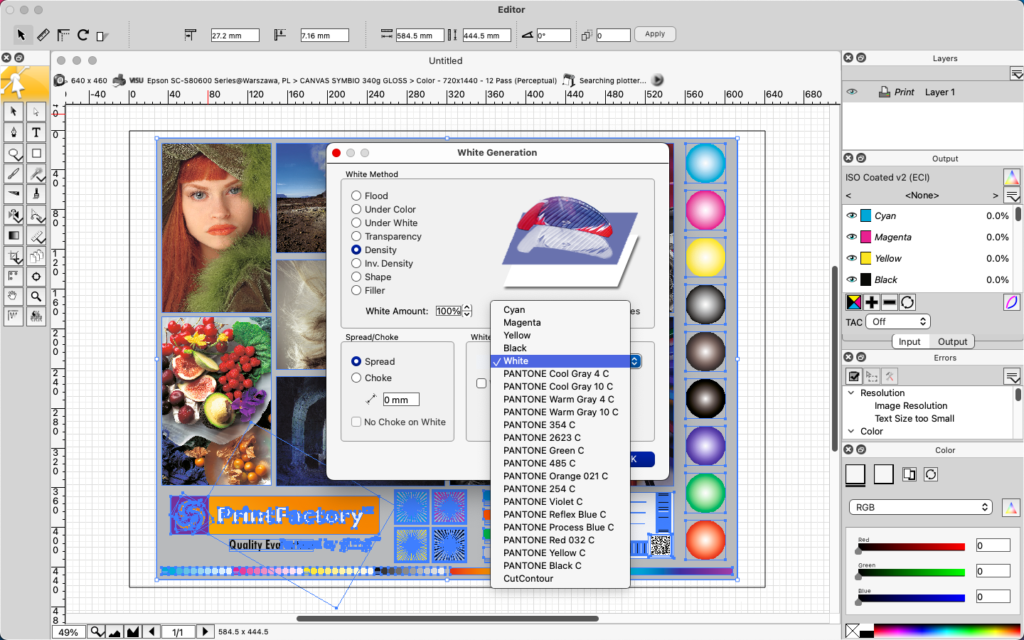Select the Rectangle shape tool

tap(36, 153)
